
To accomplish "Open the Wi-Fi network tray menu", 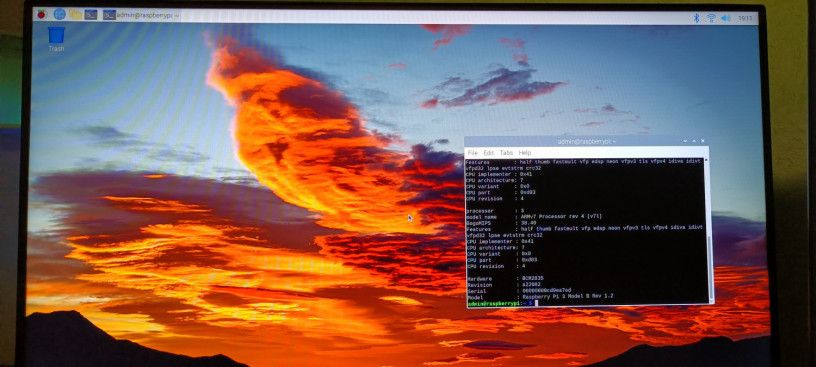I will pos(711,18).
